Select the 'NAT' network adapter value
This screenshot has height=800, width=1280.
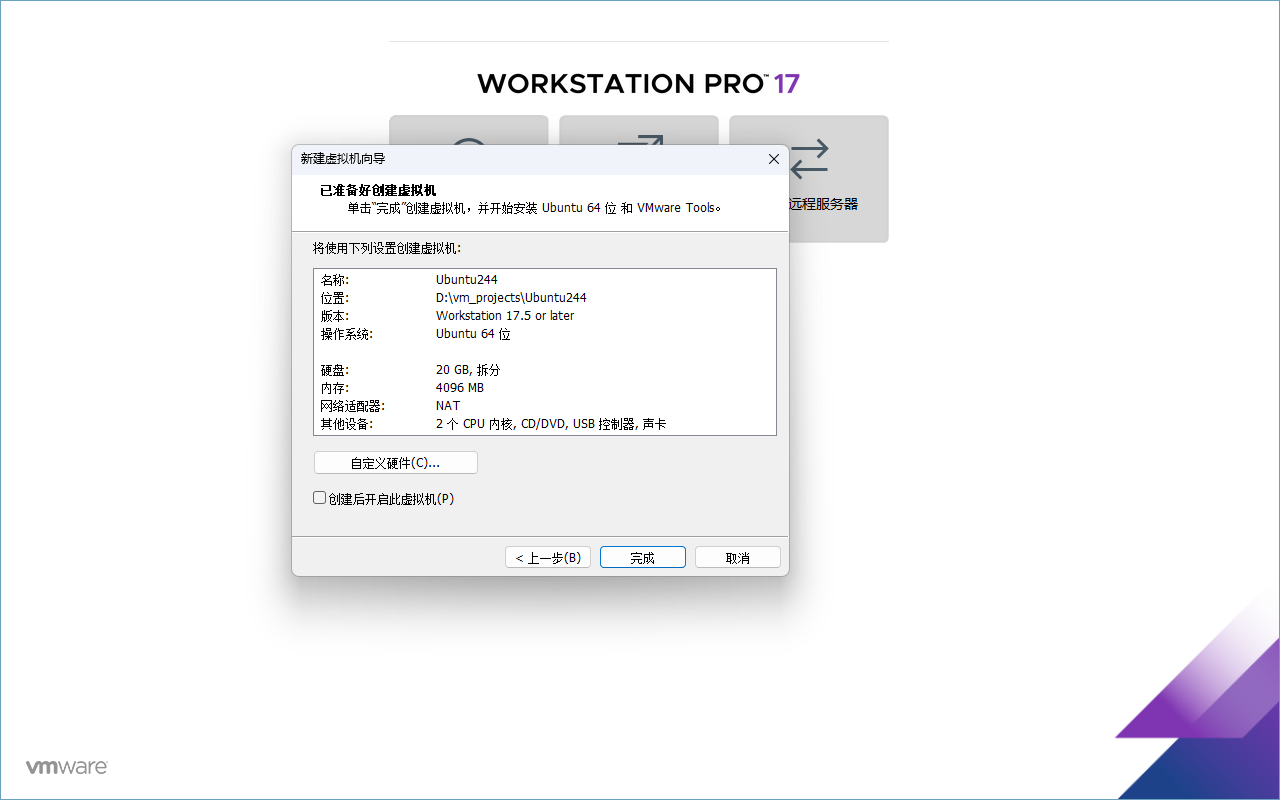448,406
